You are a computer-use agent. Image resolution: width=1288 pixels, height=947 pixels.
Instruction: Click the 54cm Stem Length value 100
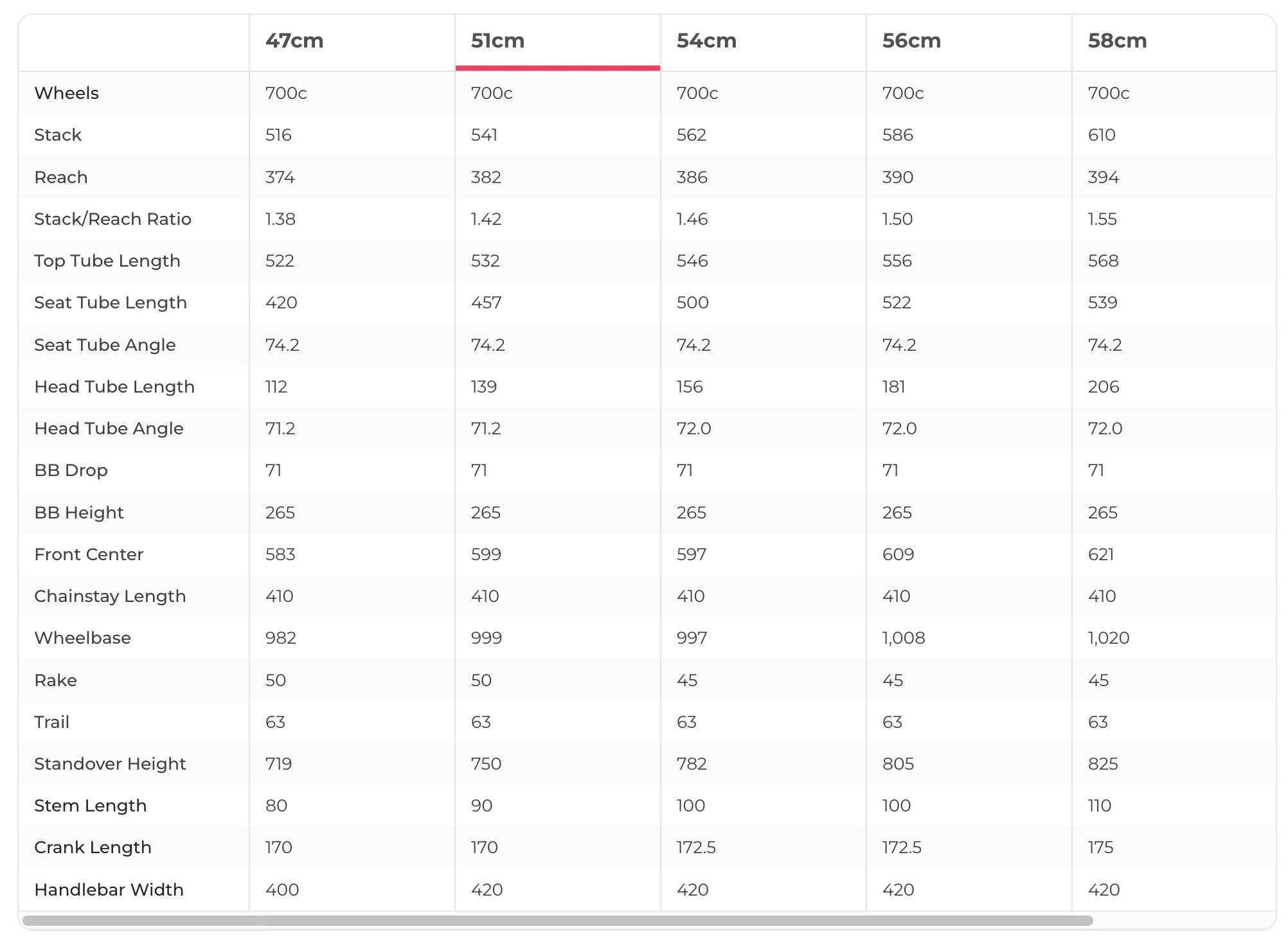690,806
